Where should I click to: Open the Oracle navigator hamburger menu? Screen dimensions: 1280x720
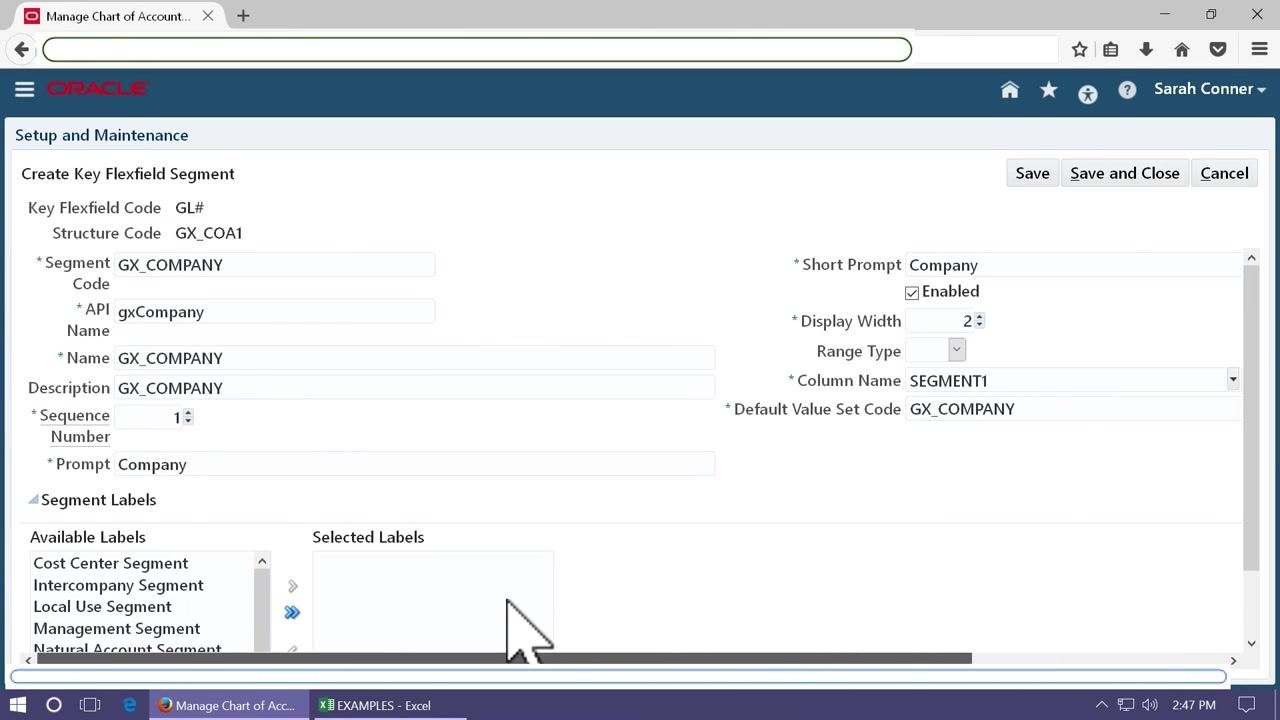(x=25, y=89)
